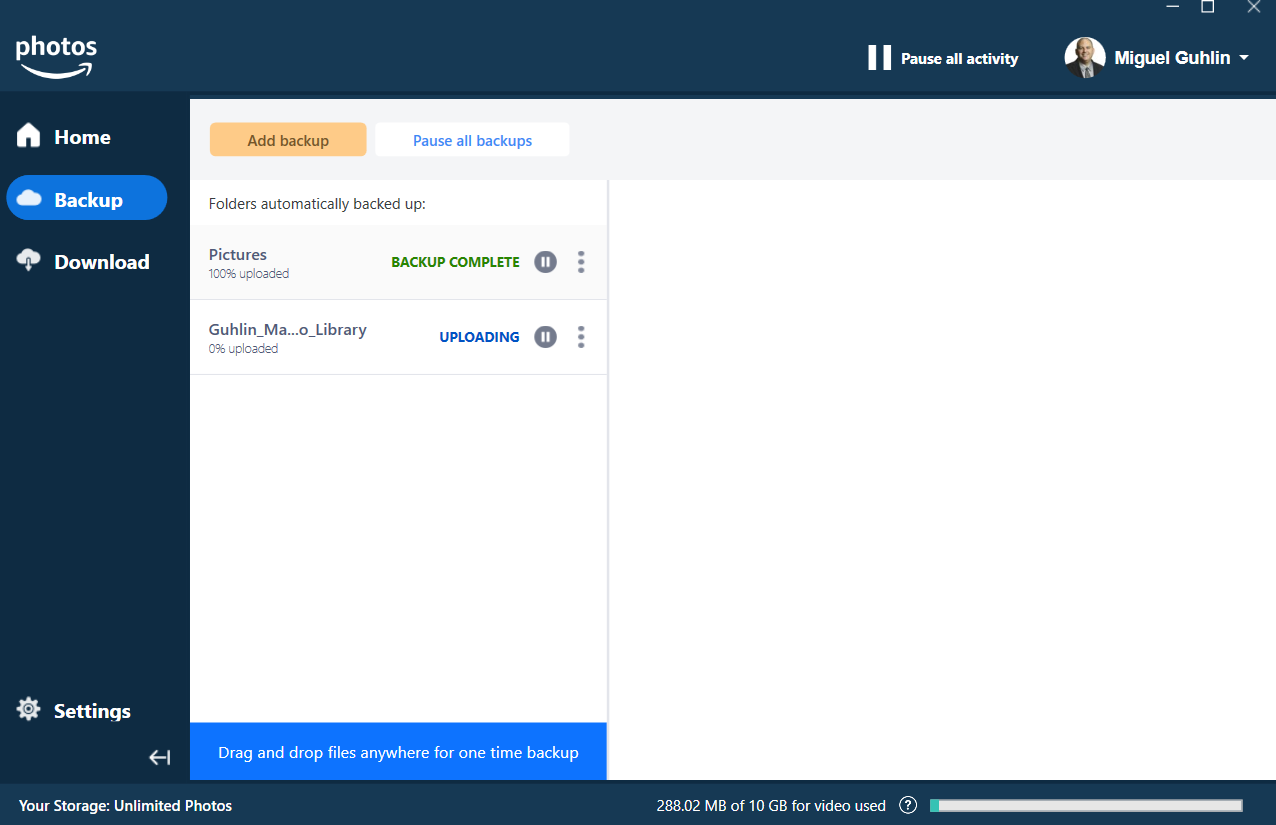Click 288.02 MB of 10 GB text
The image size is (1276, 825).
[771, 805]
